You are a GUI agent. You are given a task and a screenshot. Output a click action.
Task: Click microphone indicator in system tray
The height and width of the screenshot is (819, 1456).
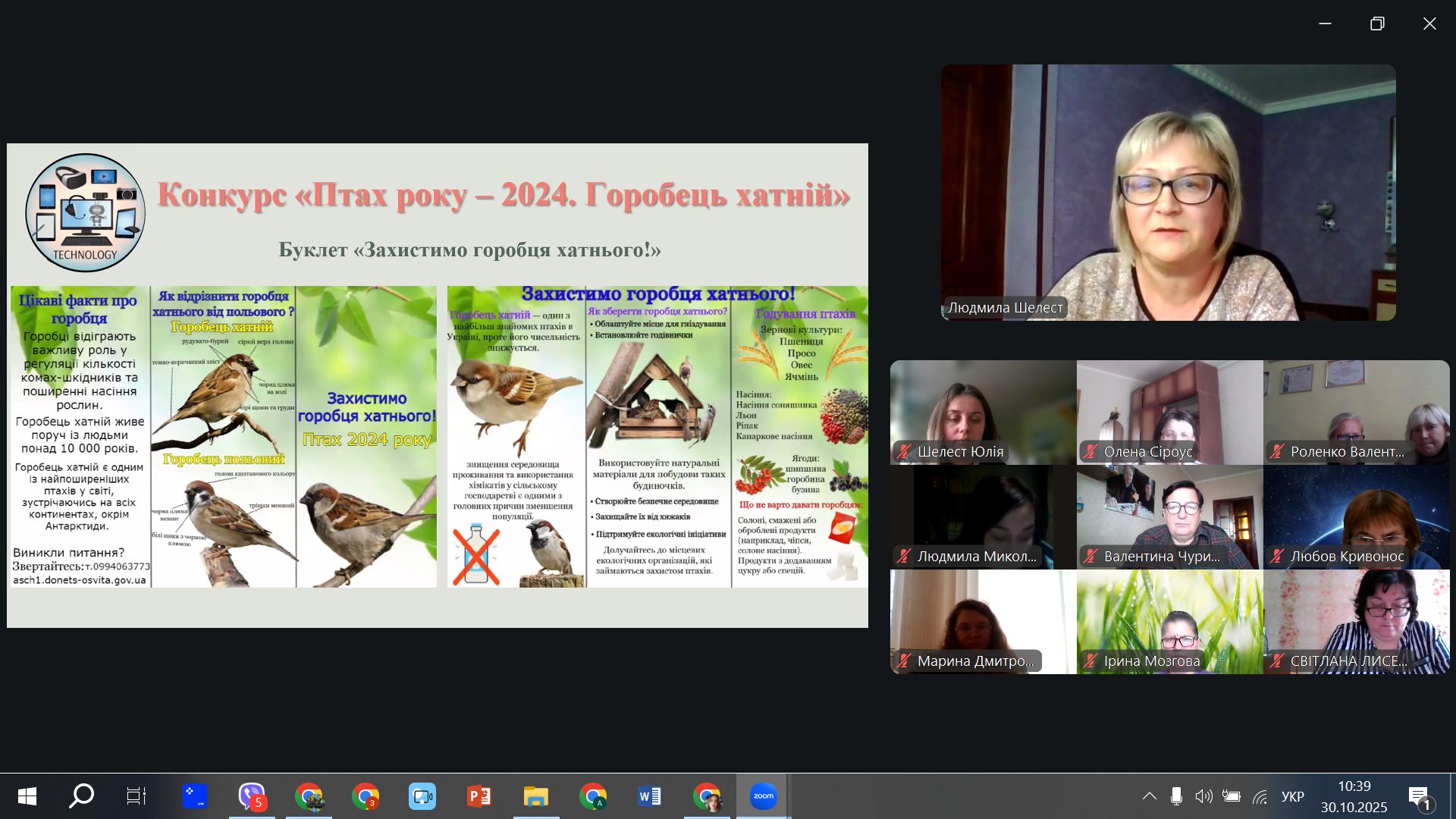[x=1176, y=796]
